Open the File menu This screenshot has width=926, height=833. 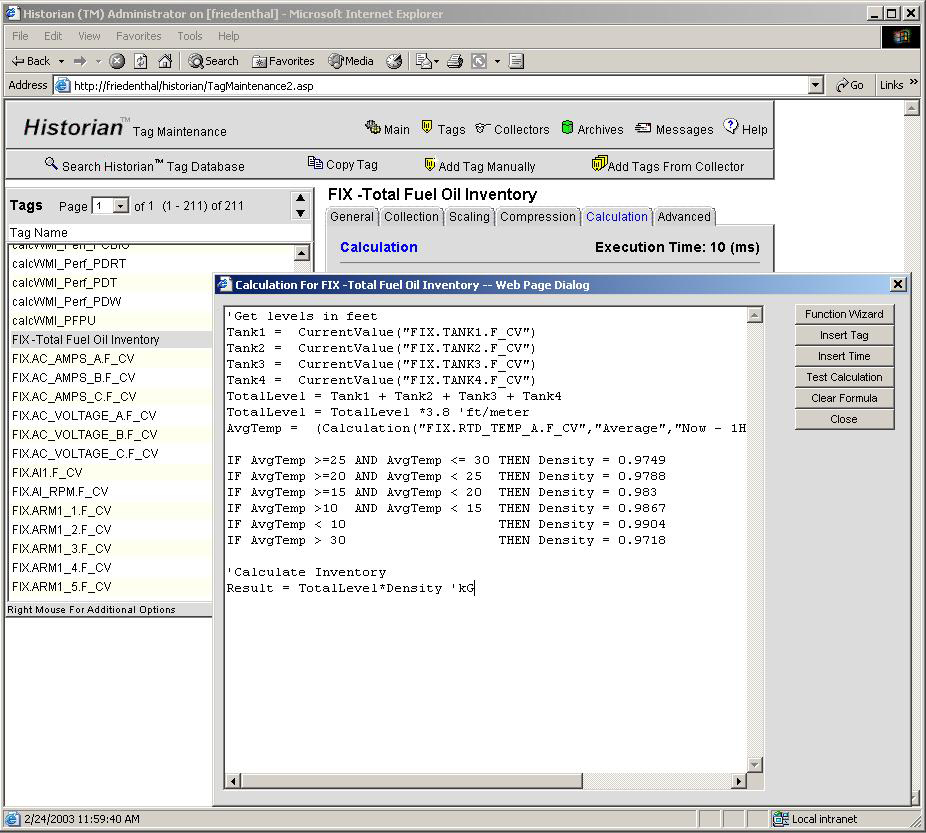pos(20,36)
